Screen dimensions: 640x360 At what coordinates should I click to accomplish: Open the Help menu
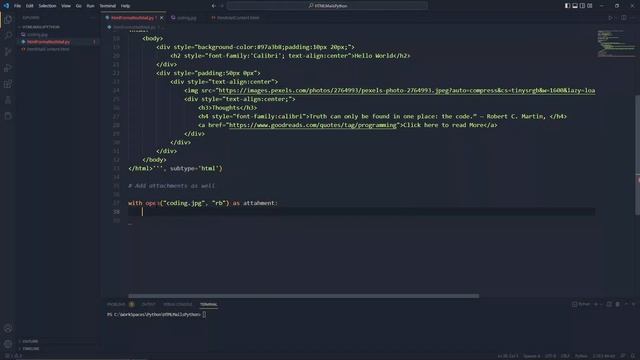[125, 6]
